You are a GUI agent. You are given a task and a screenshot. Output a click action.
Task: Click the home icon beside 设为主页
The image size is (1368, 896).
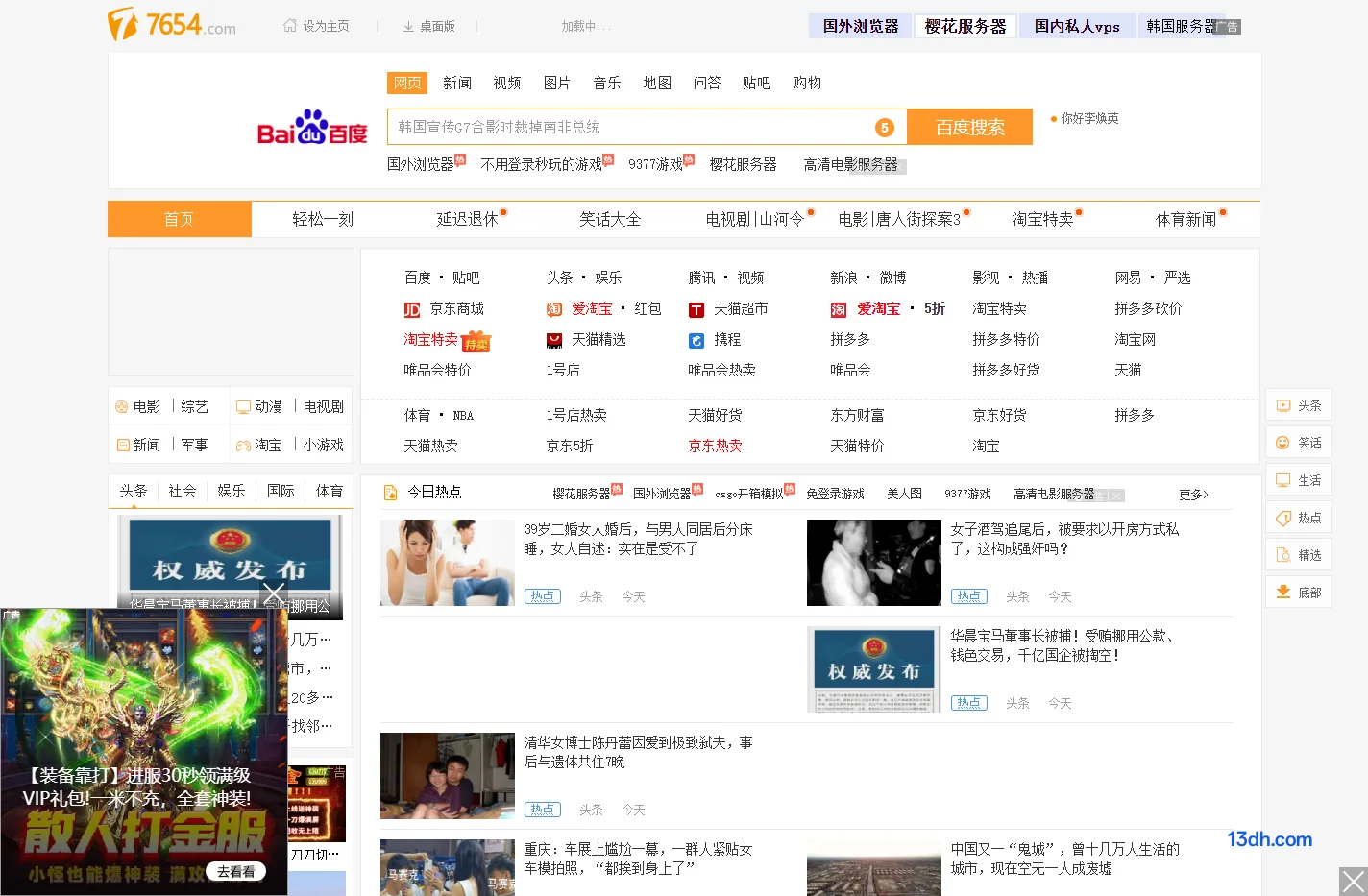pos(290,26)
